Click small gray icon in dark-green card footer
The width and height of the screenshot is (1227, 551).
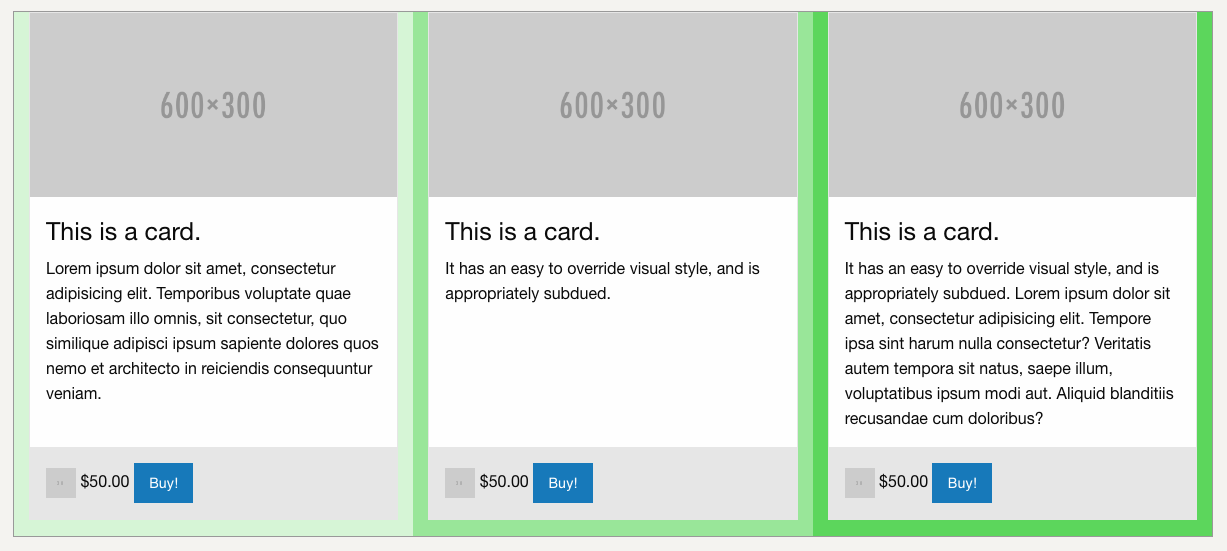tap(860, 483)
